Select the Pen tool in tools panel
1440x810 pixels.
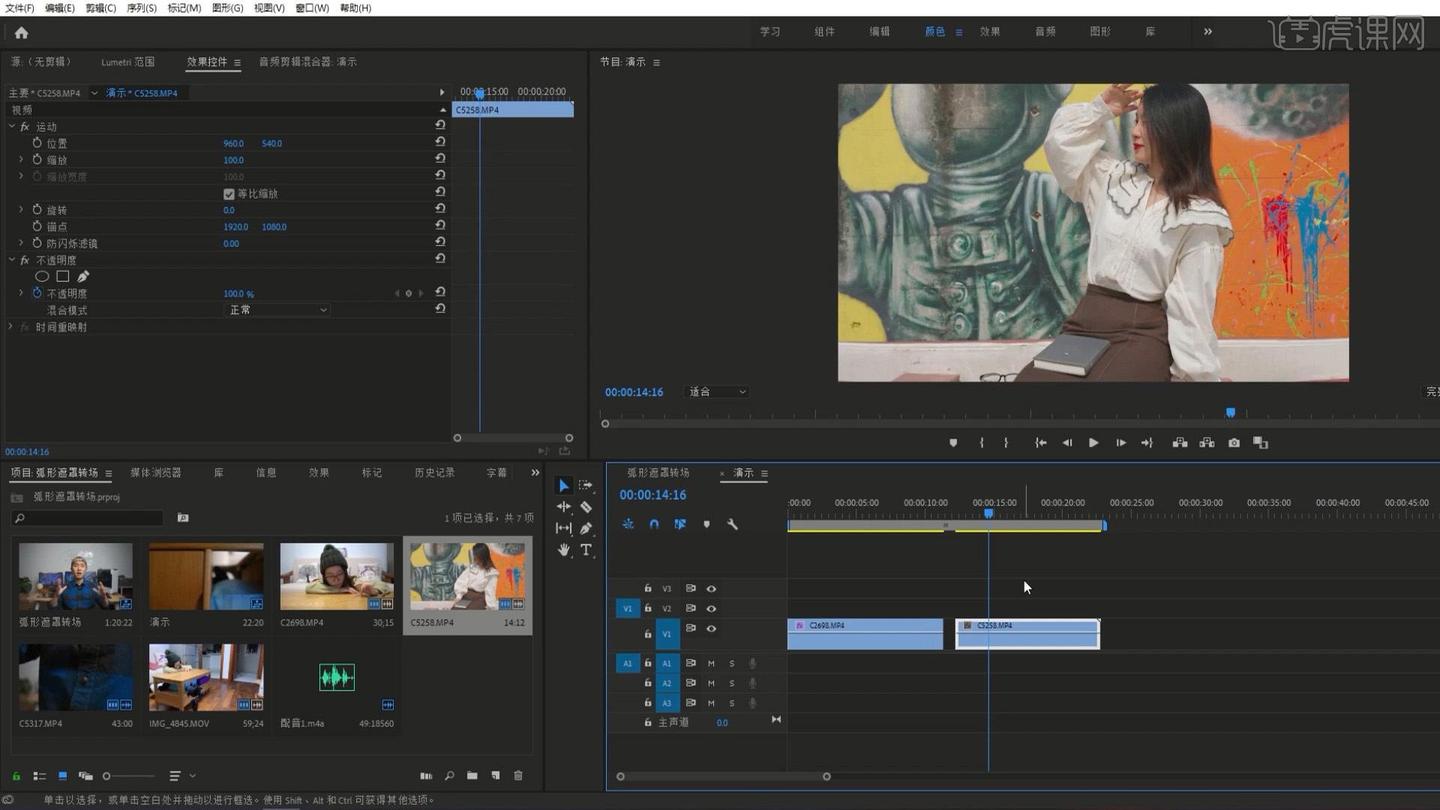(586, 528)
